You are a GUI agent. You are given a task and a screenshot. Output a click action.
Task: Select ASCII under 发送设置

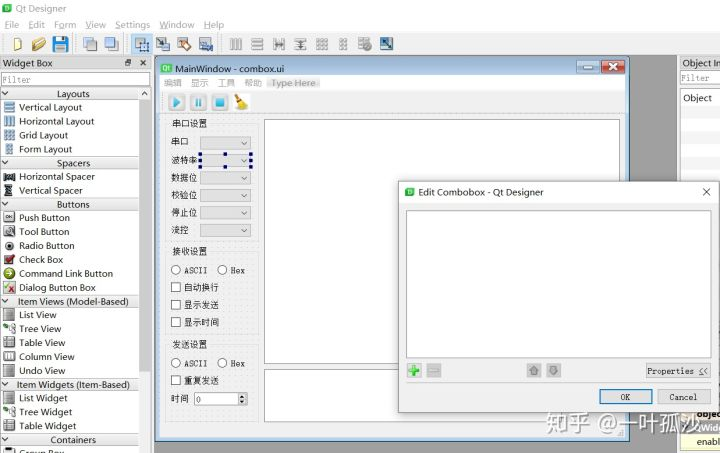pos(189,363)
